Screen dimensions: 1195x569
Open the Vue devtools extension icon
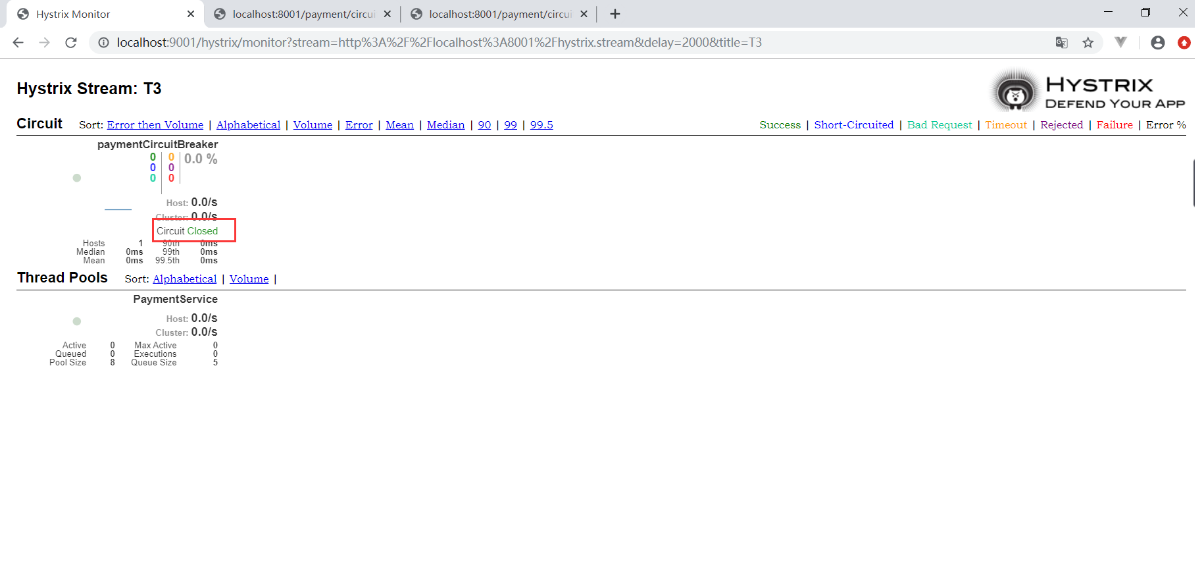point(1121,43)
